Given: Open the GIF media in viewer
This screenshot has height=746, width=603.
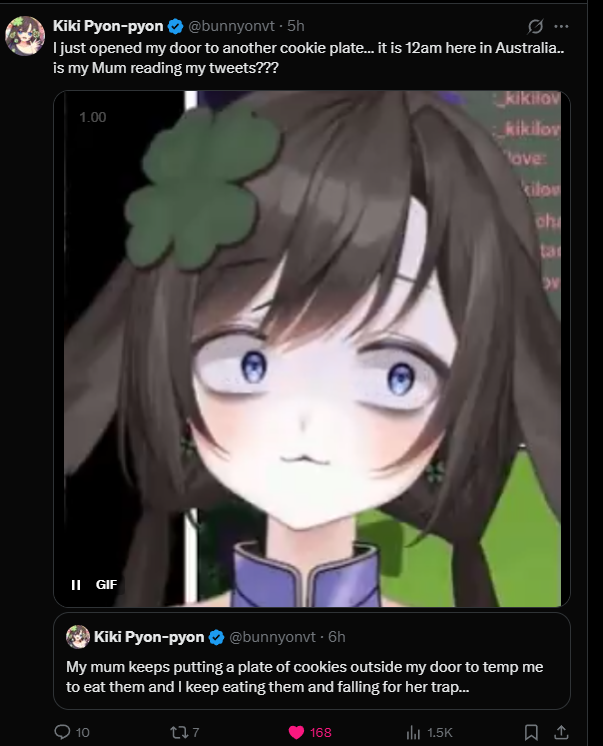Looking at the screenshot, I should (312, 349).
